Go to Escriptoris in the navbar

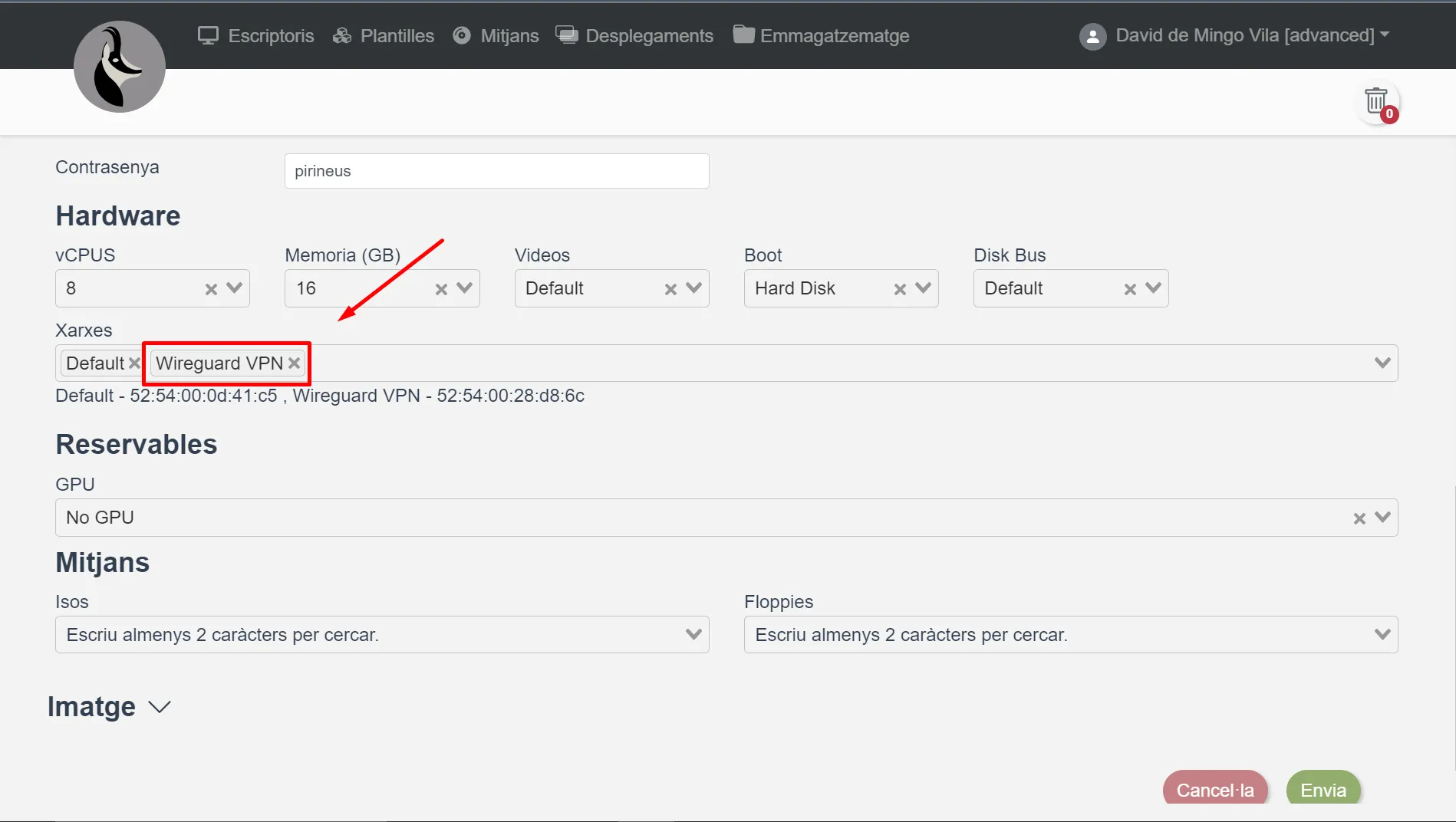coord(256,35)
